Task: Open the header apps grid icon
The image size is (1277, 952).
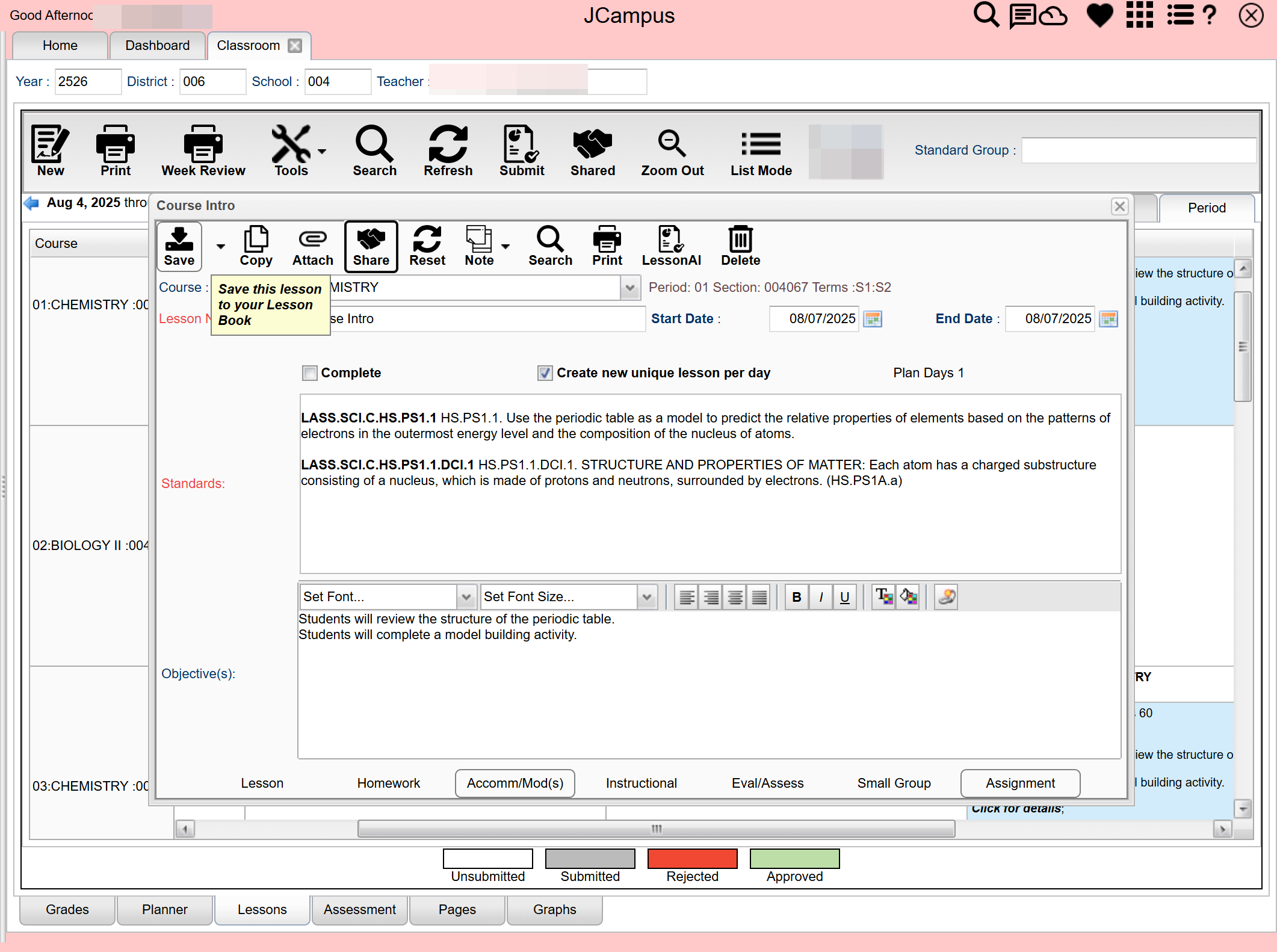Action: (x=1140, y=15)
